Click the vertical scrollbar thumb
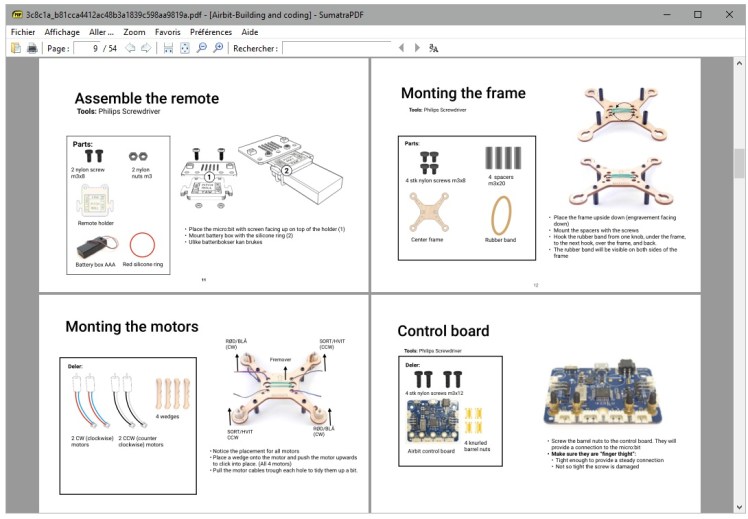This screenshot has width=748, height=519. click(x=739, y=163)
